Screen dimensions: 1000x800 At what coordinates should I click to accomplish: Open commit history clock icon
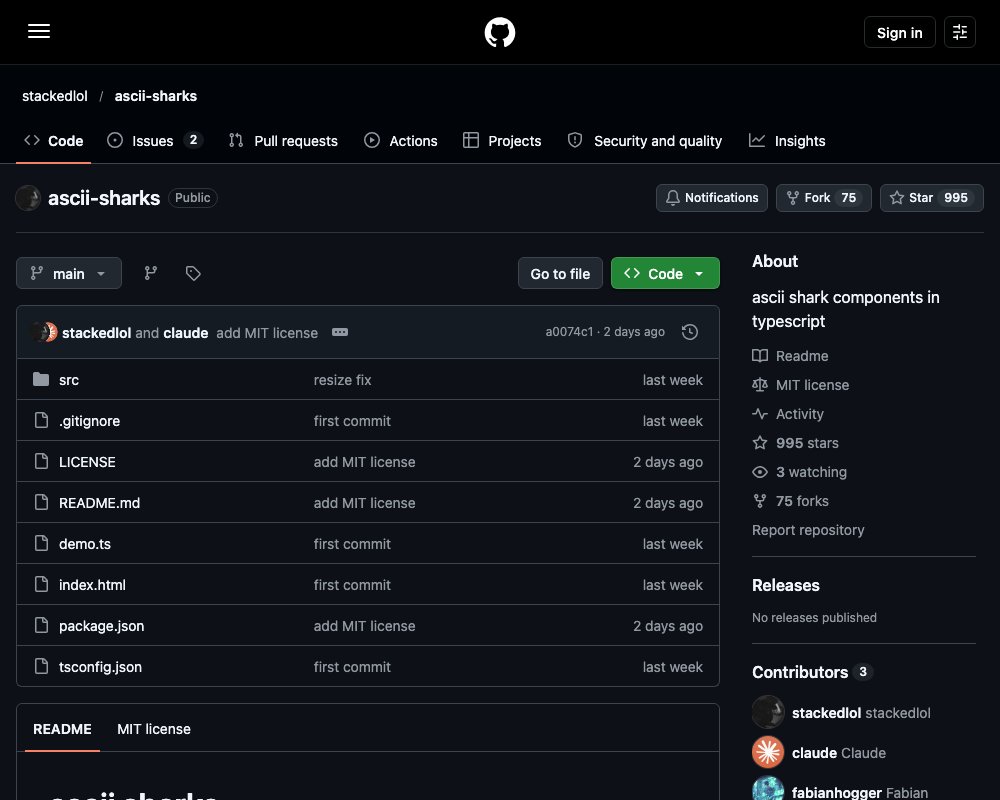pyautogui.click(x=689, y=332)
